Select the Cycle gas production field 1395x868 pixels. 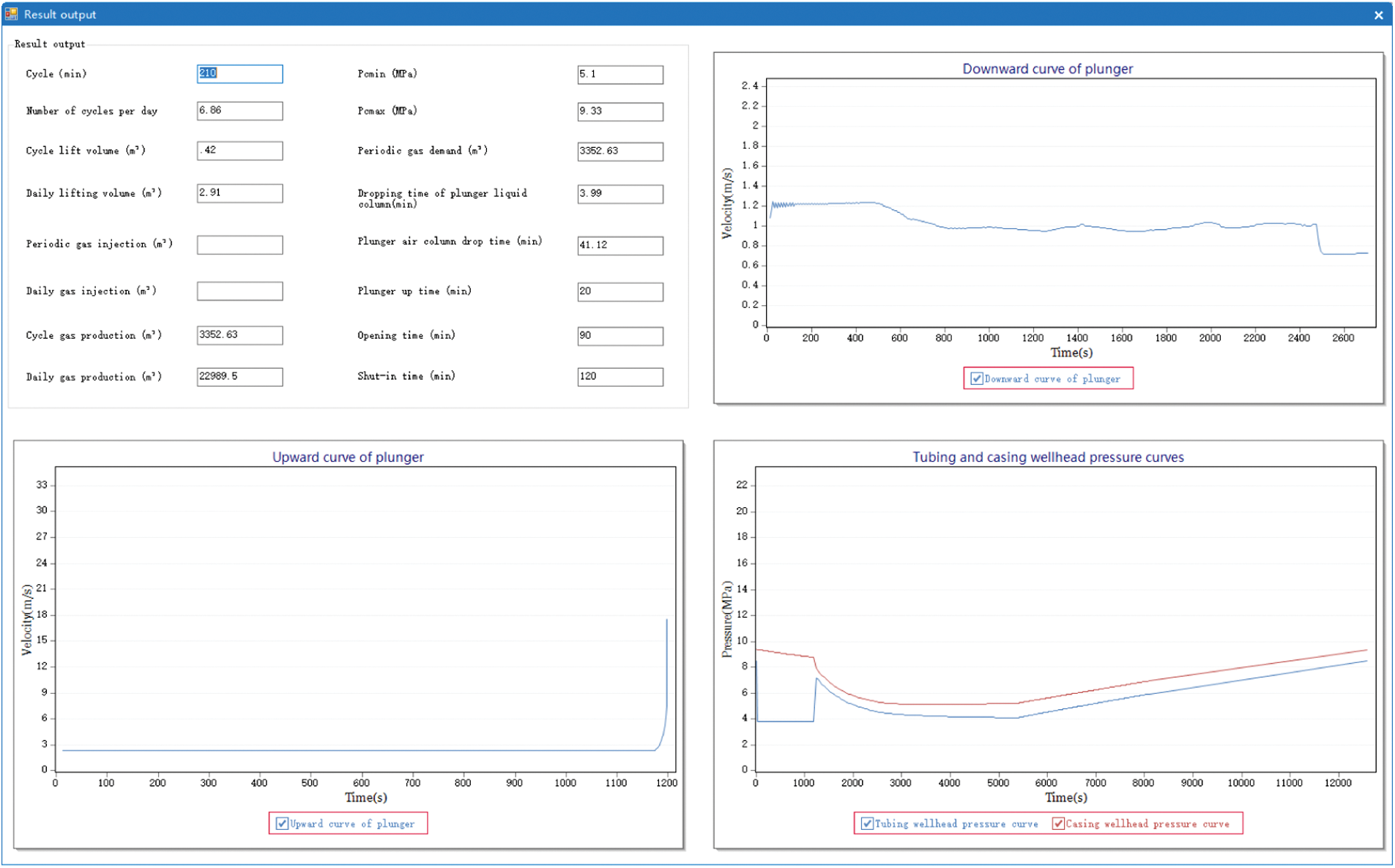tap(239, 335)
